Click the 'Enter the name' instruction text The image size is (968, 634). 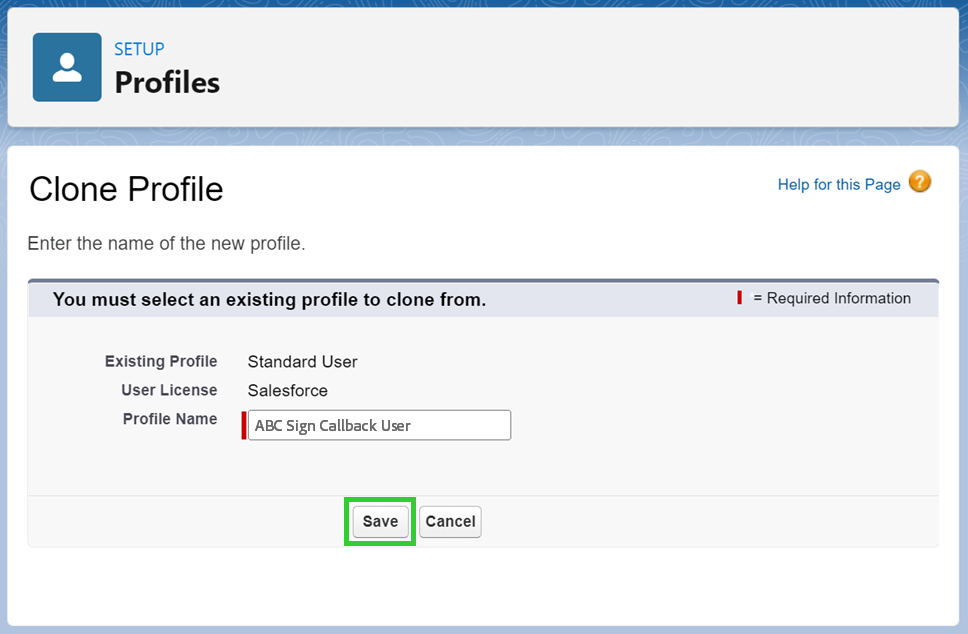(x=166, y=244)
